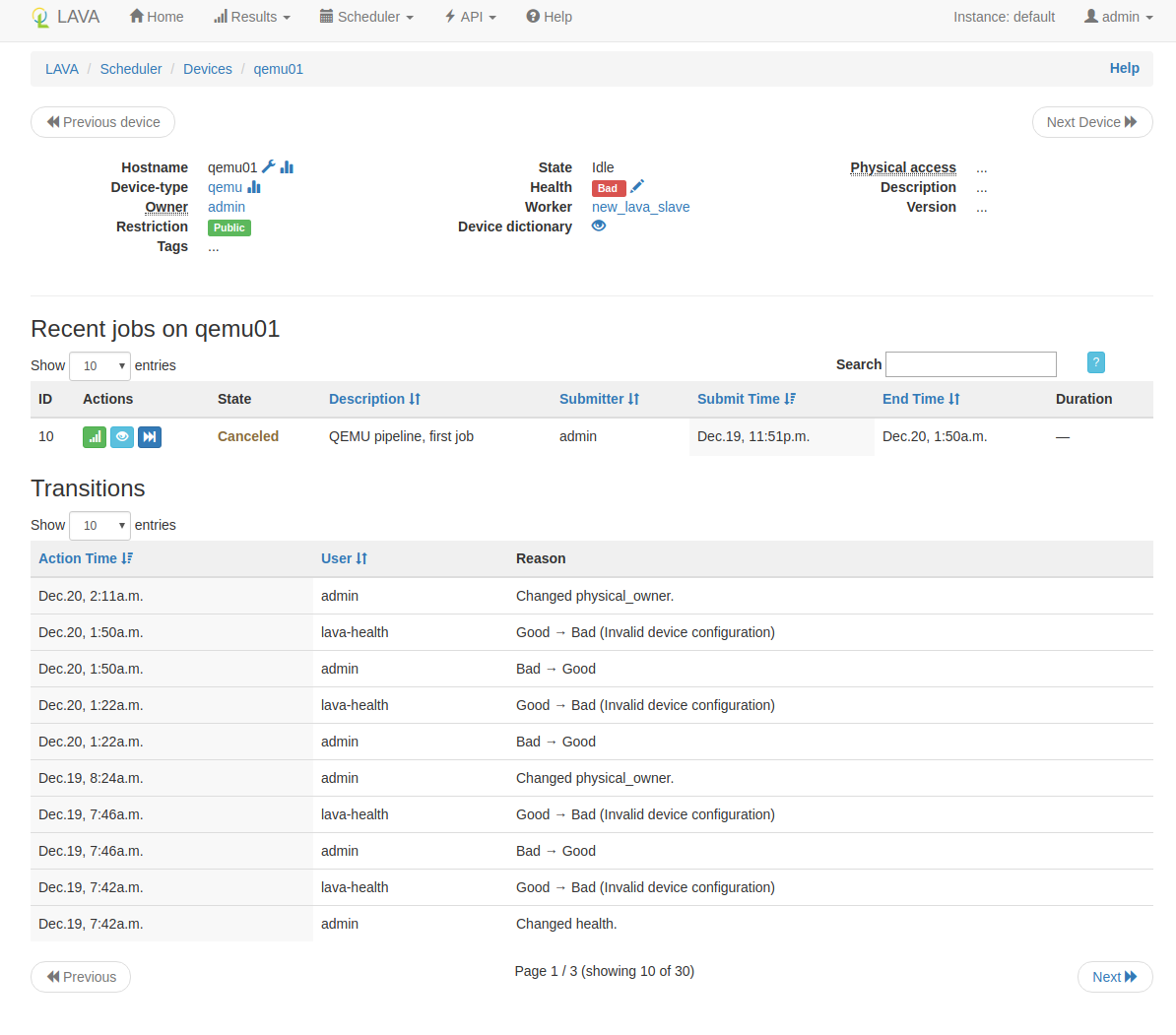
Task: Click the chart icon next to device-type qemu
Action: click(x=254, y=187)
